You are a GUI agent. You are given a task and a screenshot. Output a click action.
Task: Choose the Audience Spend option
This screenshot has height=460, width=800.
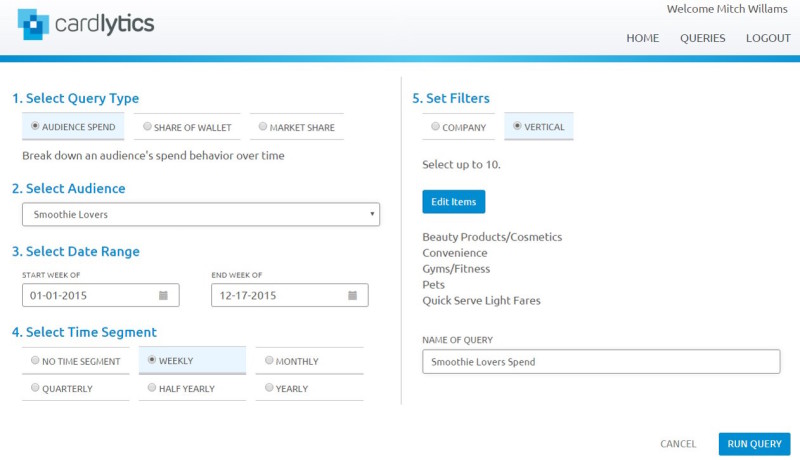click(x=73, y=126)
